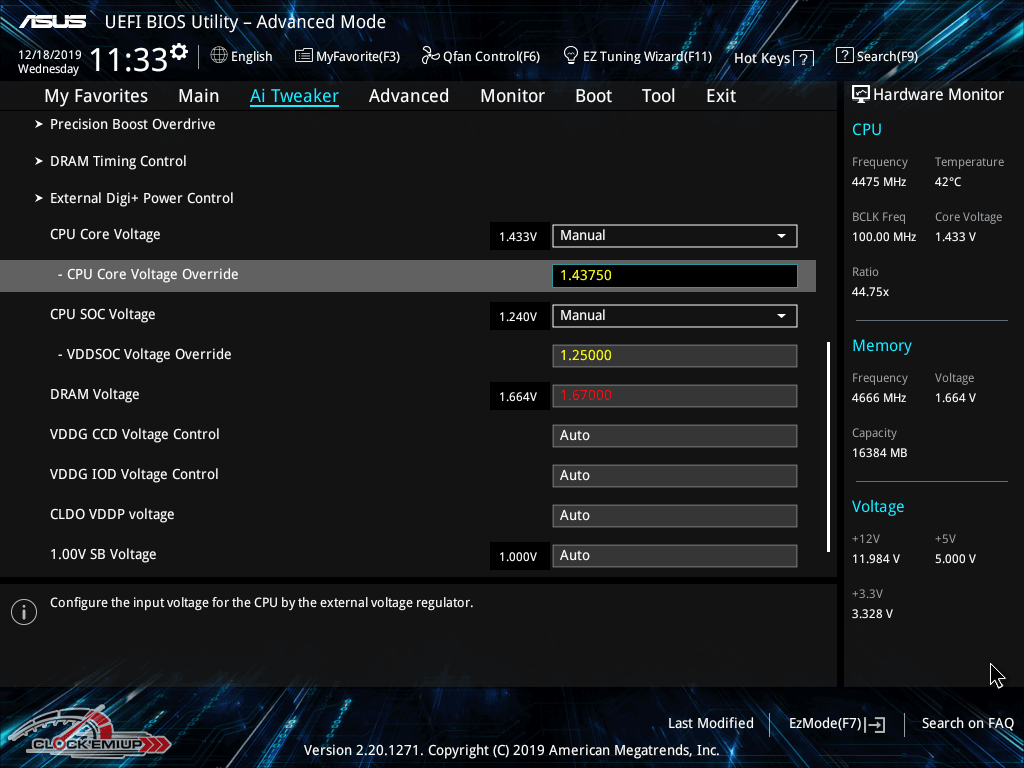Click the vertical scrollbar in settings list
Viewport: 1024px width, 768px height.
tap(828, 446)
